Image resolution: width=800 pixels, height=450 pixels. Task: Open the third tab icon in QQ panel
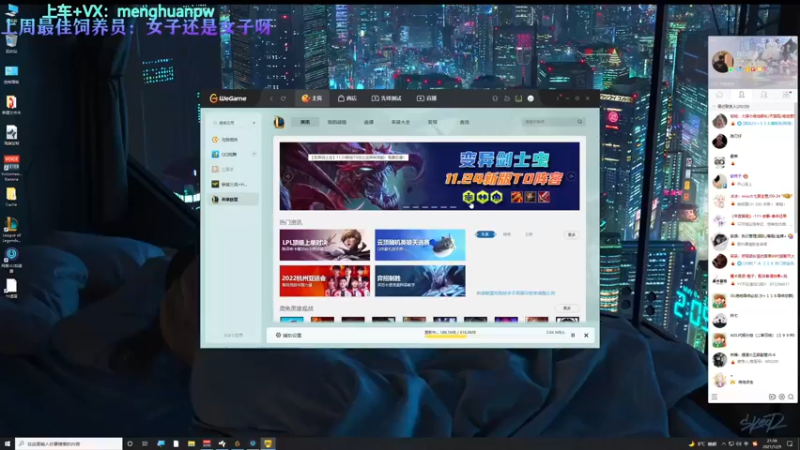tap(764, 95)
